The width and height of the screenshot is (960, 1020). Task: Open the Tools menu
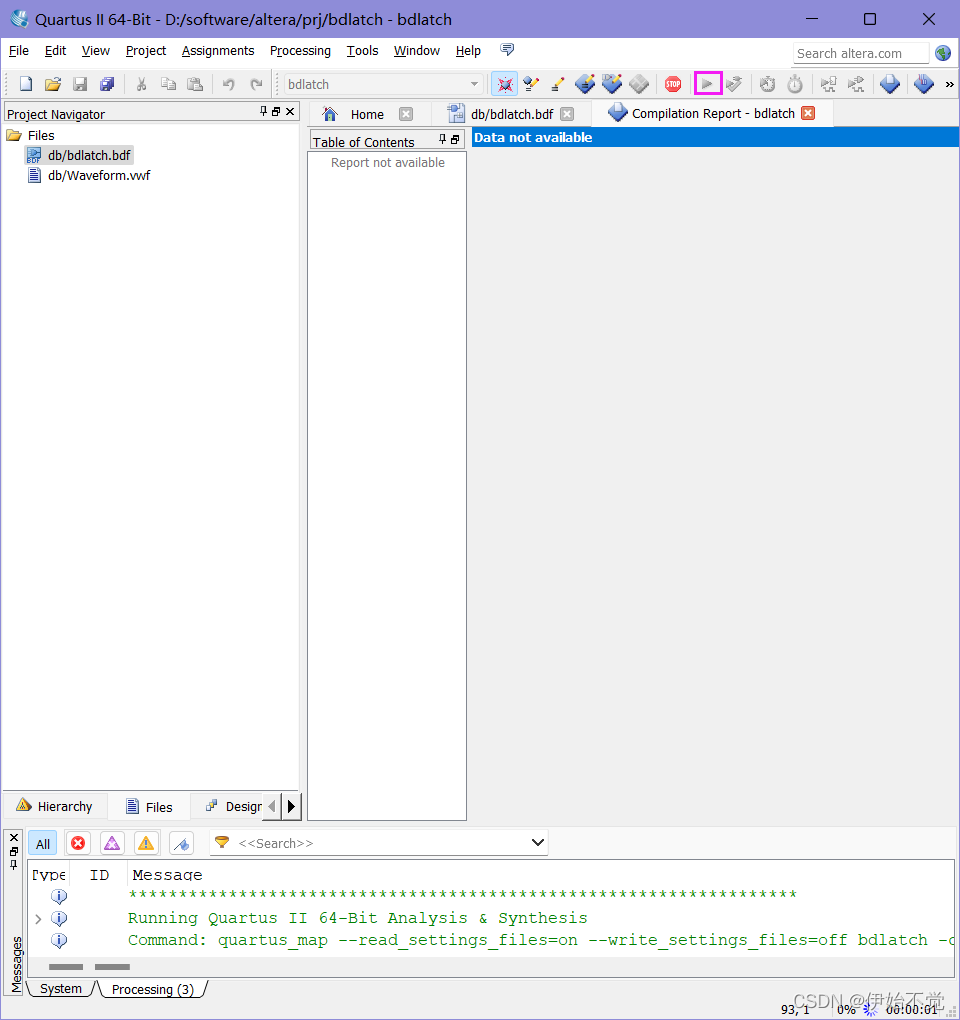[x=362, y=51]
